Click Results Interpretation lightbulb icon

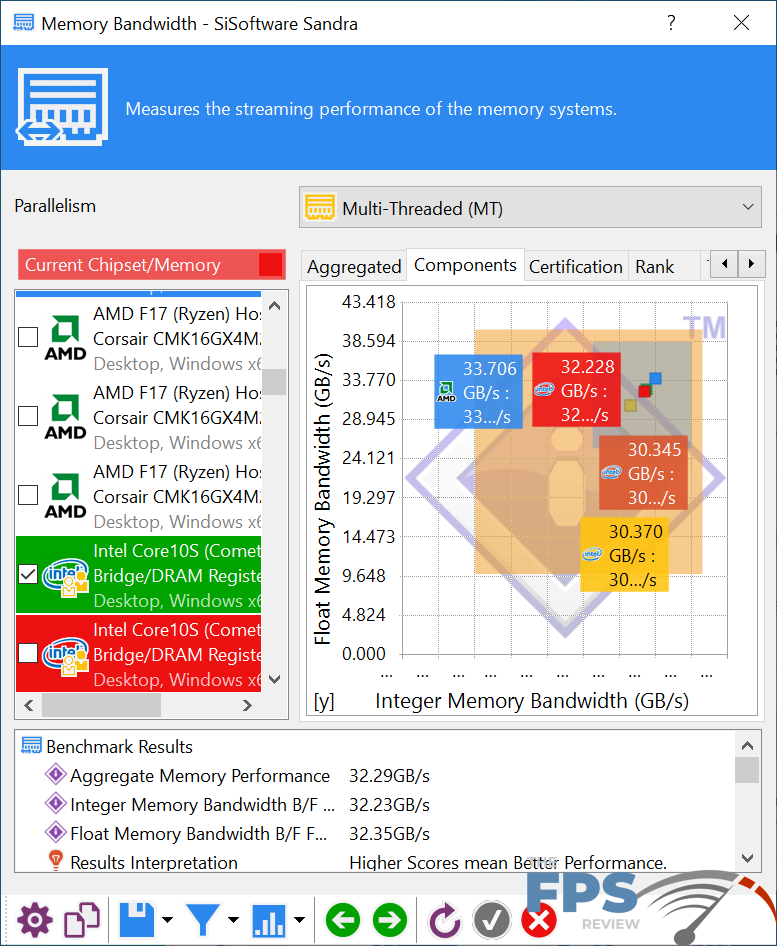point(56,860)
